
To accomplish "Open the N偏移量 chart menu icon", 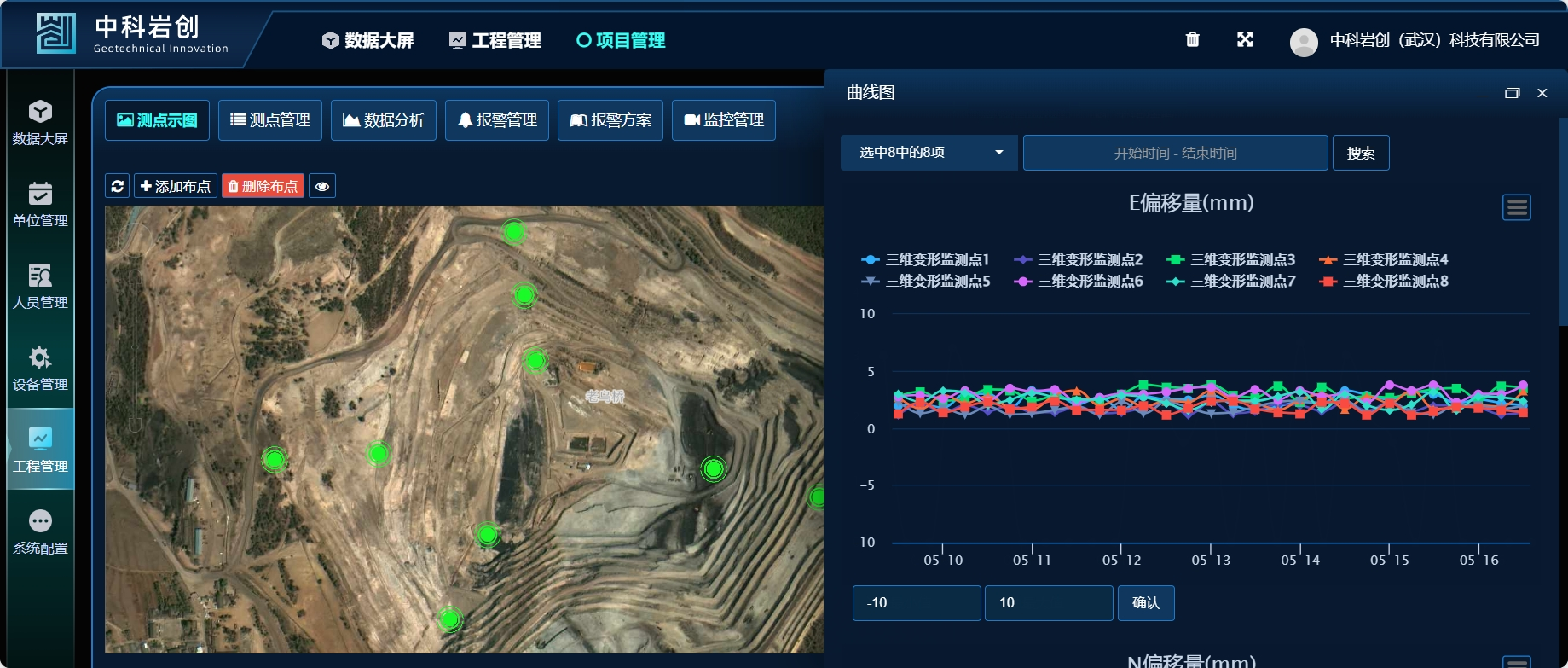I will (x=1517, y=662).
